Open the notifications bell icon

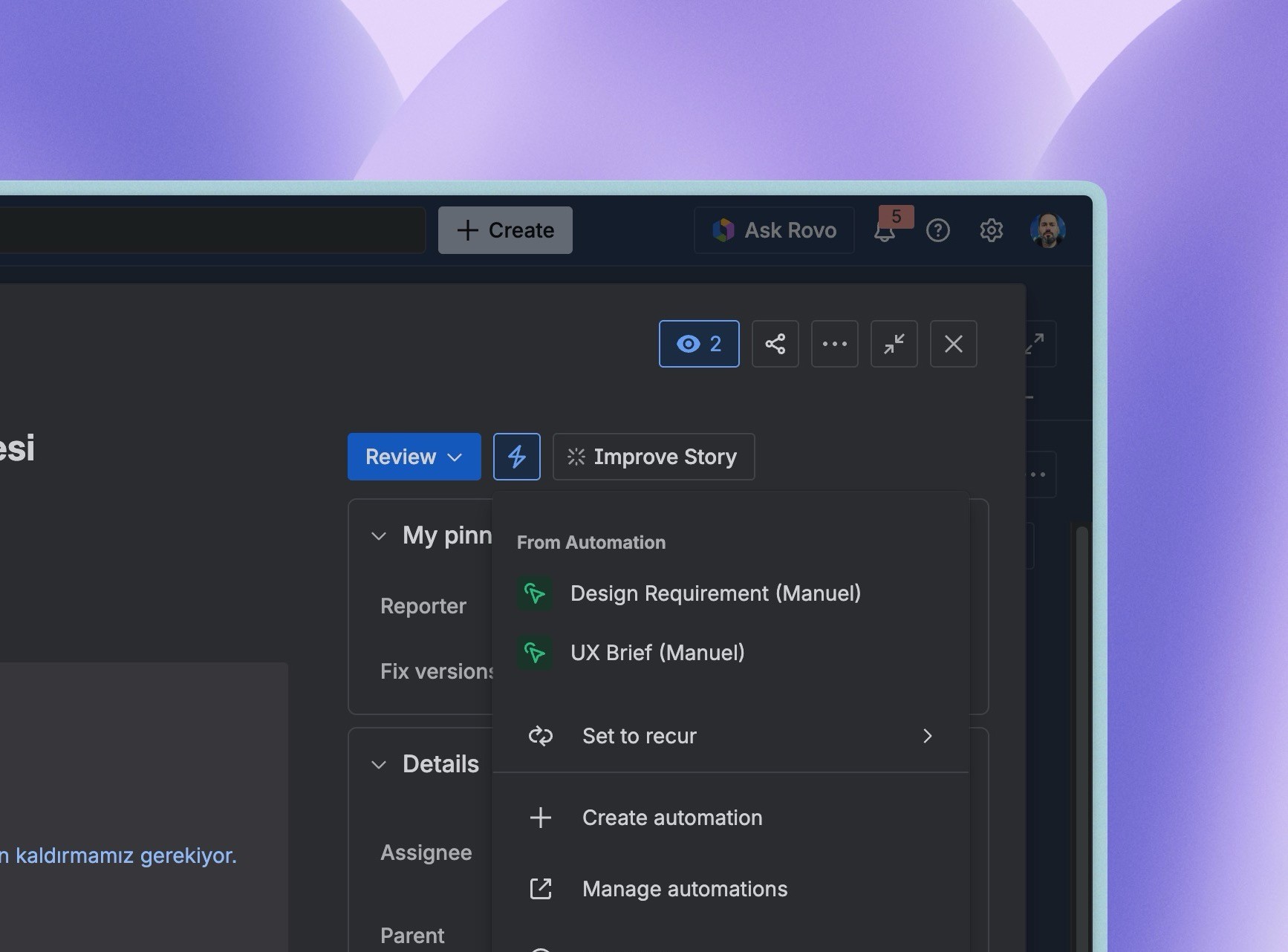pos(885,232)
